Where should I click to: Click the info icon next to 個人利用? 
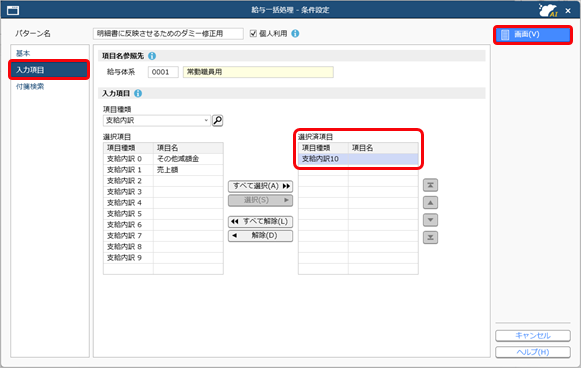pyautogui.click(x=295, y=33)
